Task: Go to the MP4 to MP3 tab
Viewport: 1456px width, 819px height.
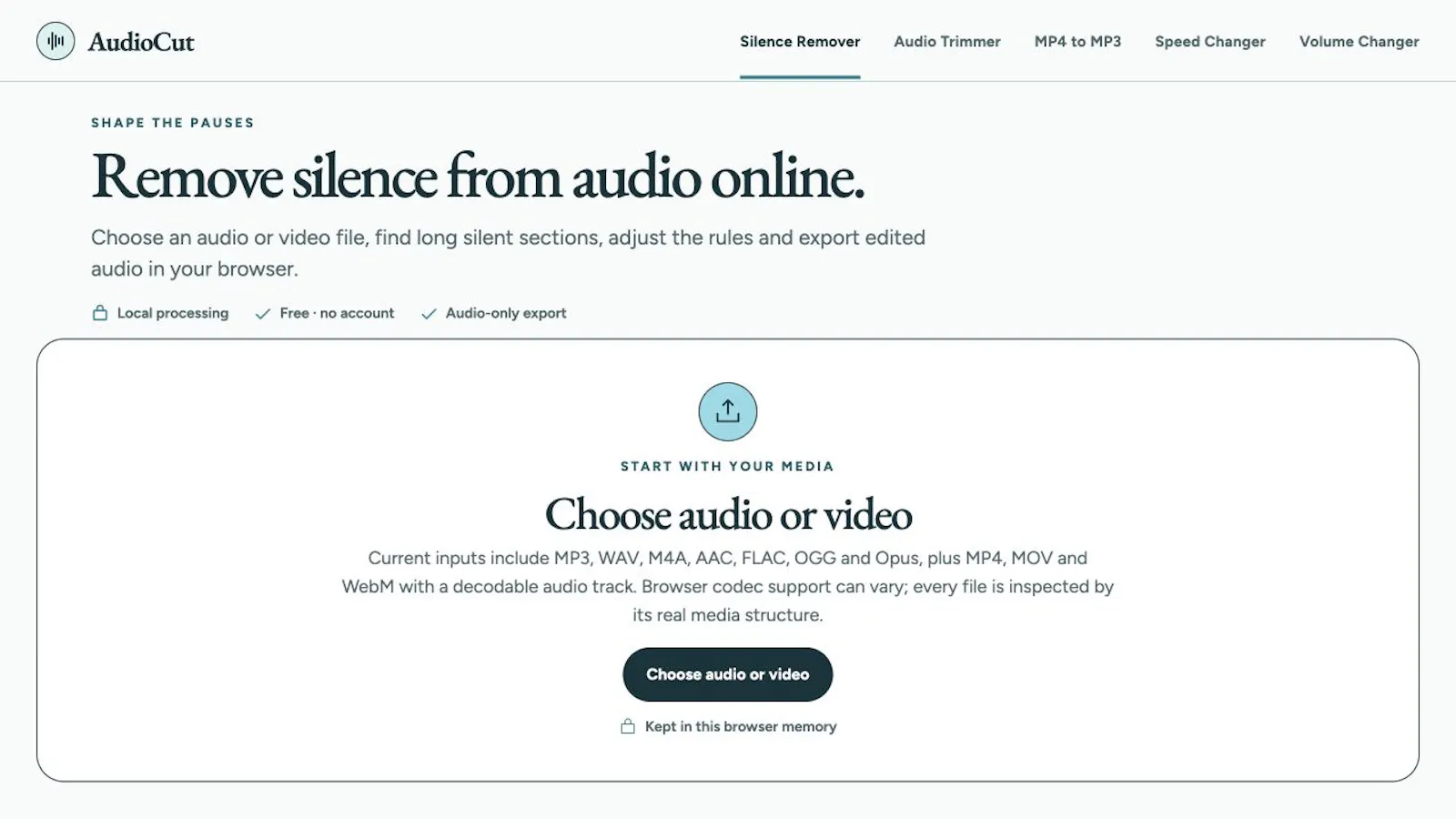Action: point(1077,42)
